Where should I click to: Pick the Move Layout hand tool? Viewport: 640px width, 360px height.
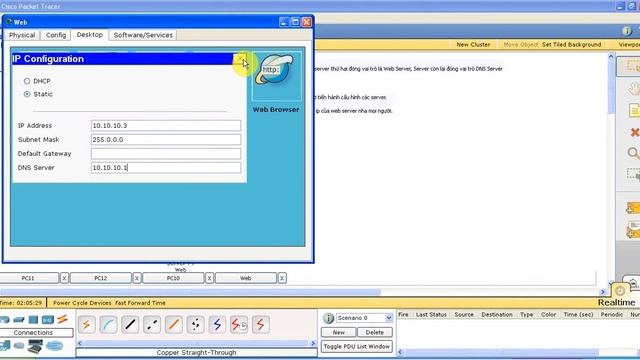tap(633, 89)
